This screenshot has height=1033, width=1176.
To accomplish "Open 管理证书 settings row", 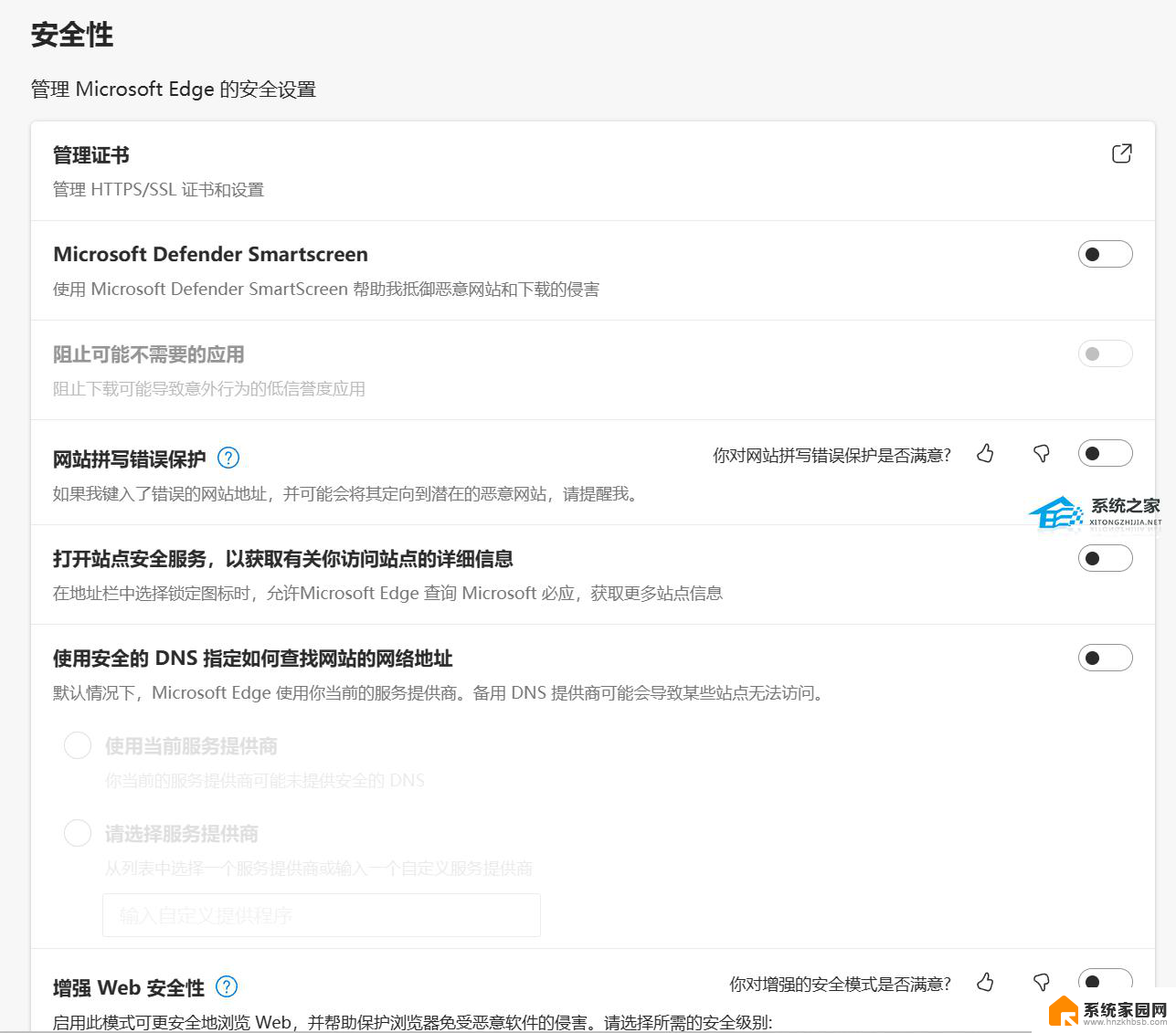I will coord(593,171).
